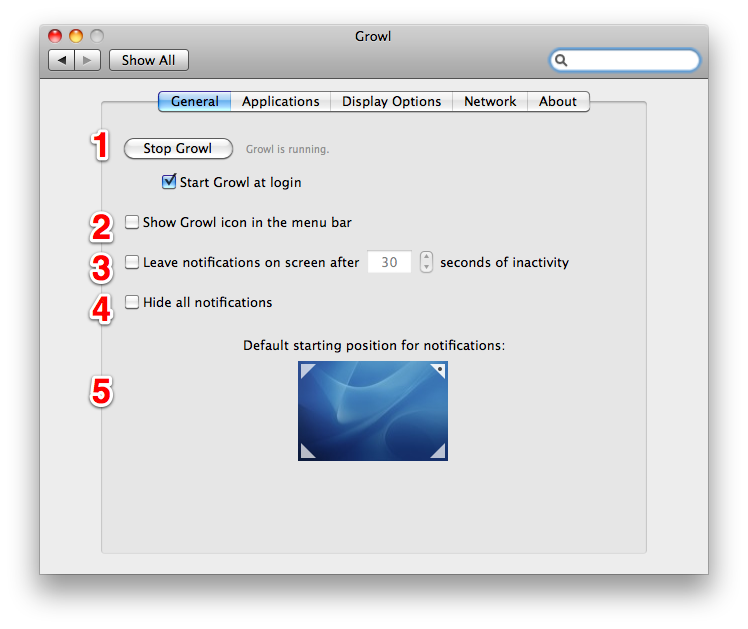Increase inactivity seconds with stepper up arrow
The width and height of the screenshot is (748, 629).
[x=427, y=257]
